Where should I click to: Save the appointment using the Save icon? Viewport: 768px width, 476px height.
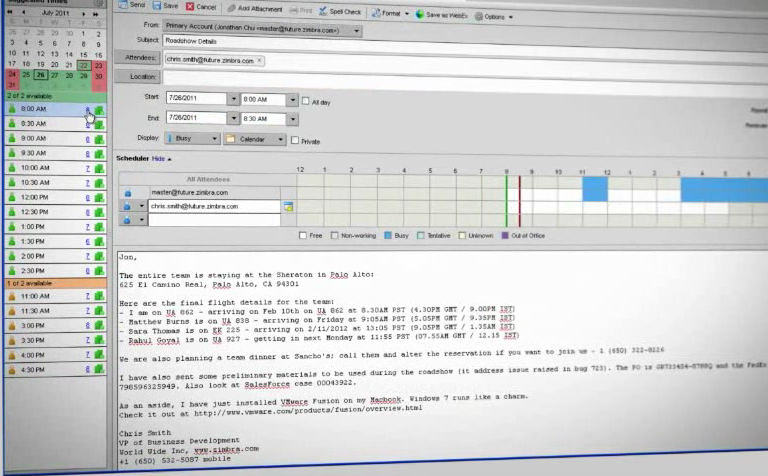[166, 7]
